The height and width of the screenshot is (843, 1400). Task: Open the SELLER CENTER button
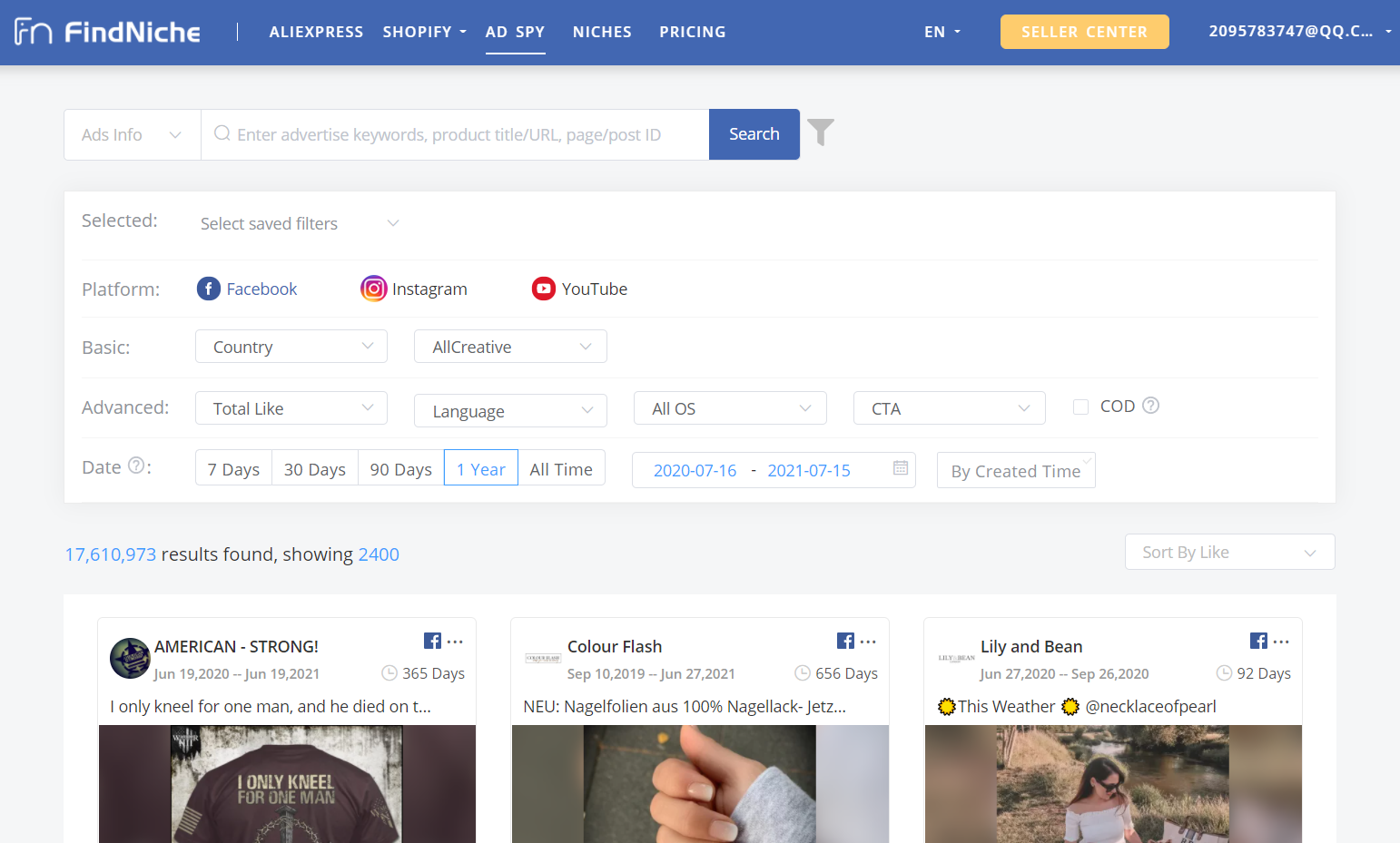tap(1084, 32)
